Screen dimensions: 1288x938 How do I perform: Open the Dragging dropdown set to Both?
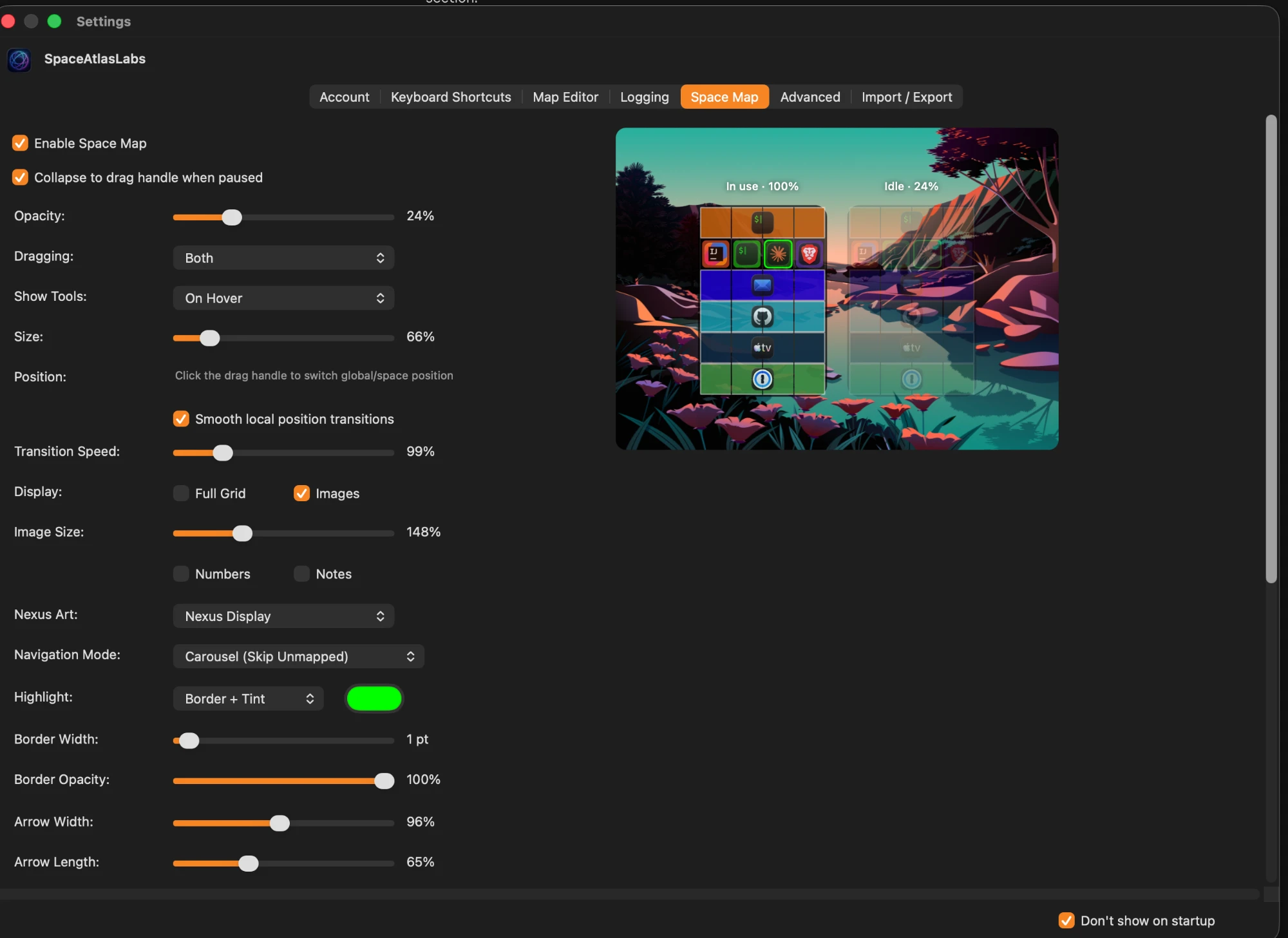(x=283, y=258)
